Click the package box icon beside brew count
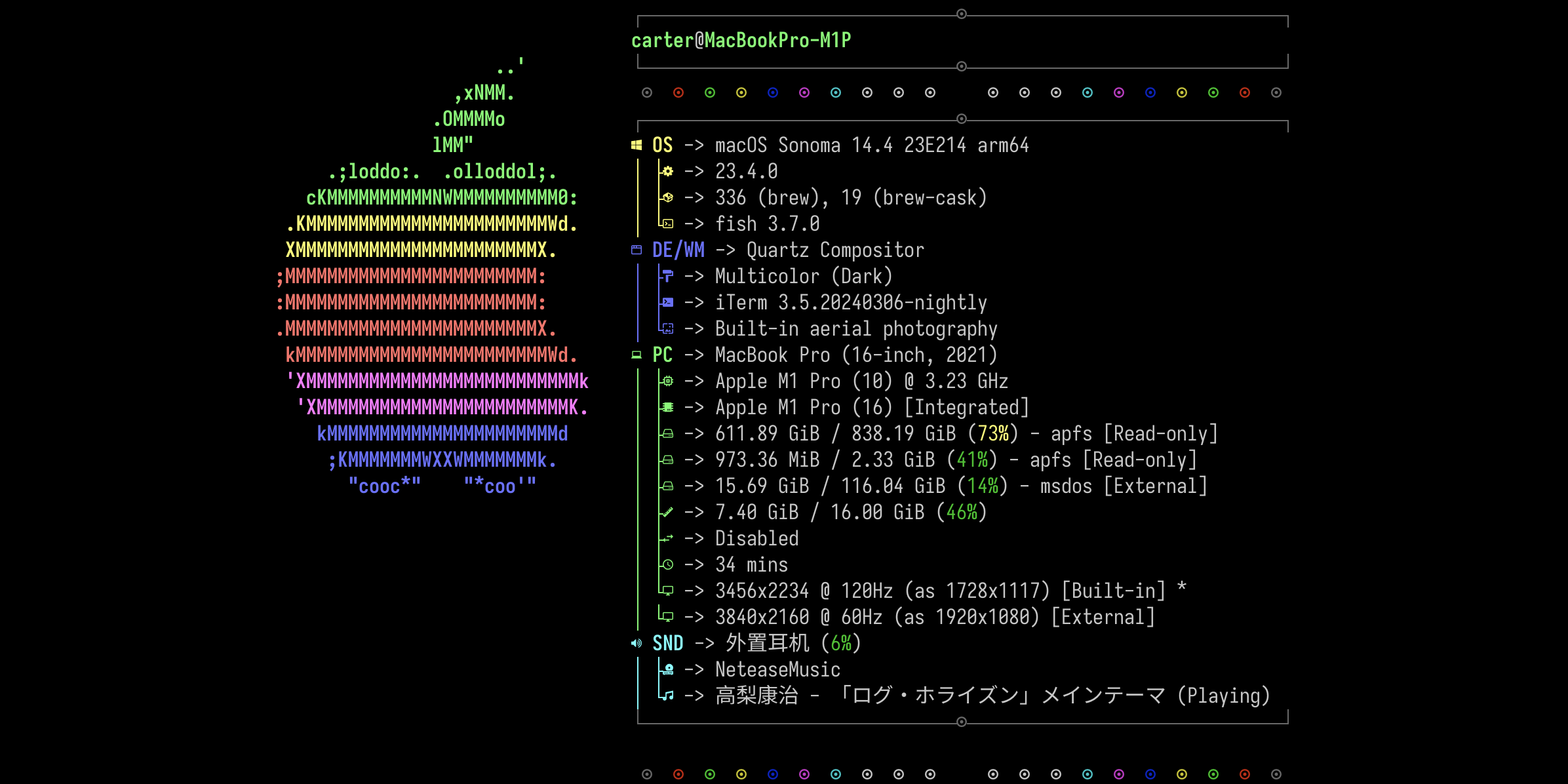The width and height of the screenshot is (1568, 784). (x=668, y=197)
